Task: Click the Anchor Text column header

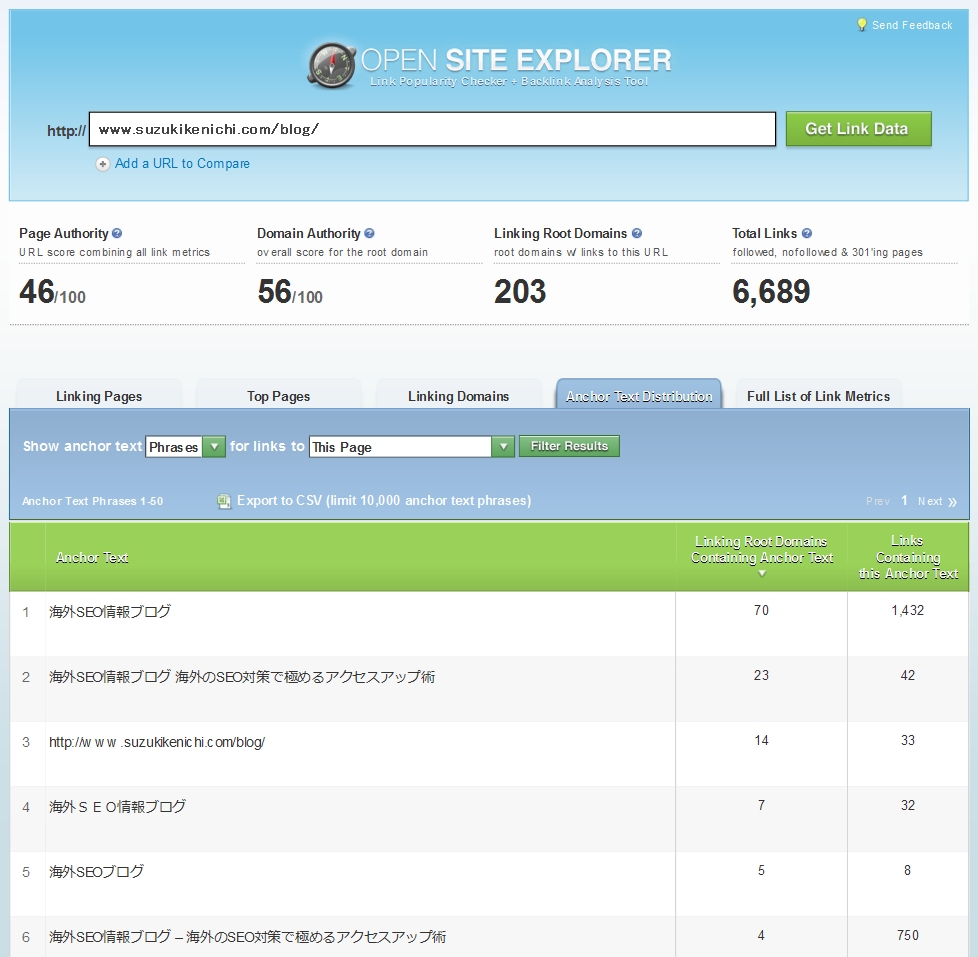Action: click(x=92, y=557)
